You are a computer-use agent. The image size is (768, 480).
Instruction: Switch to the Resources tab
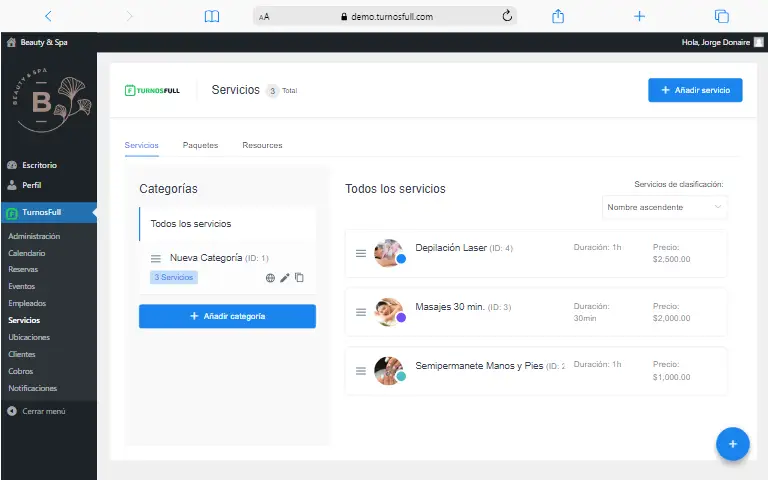(262, 145)
